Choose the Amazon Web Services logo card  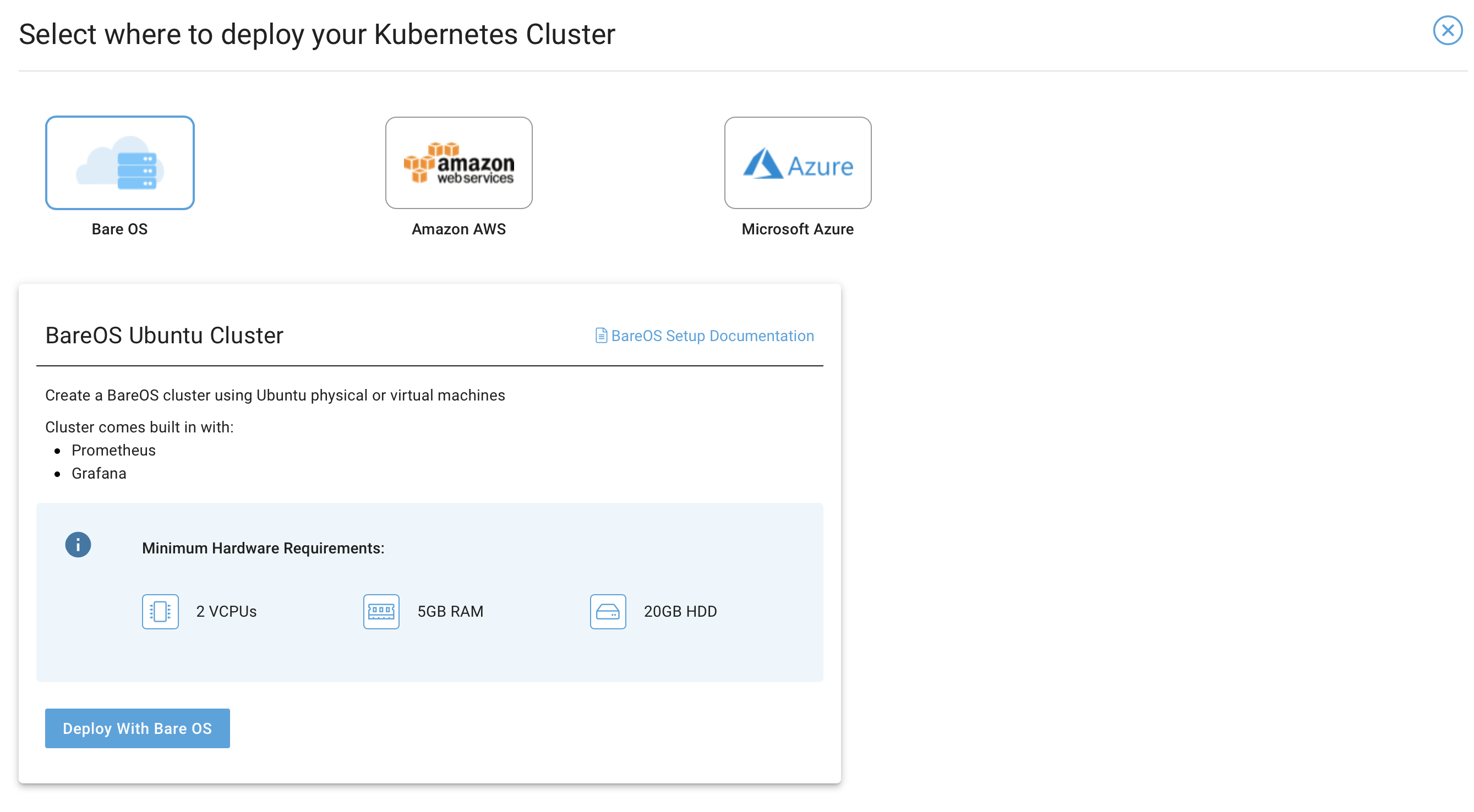pos(458,162)
